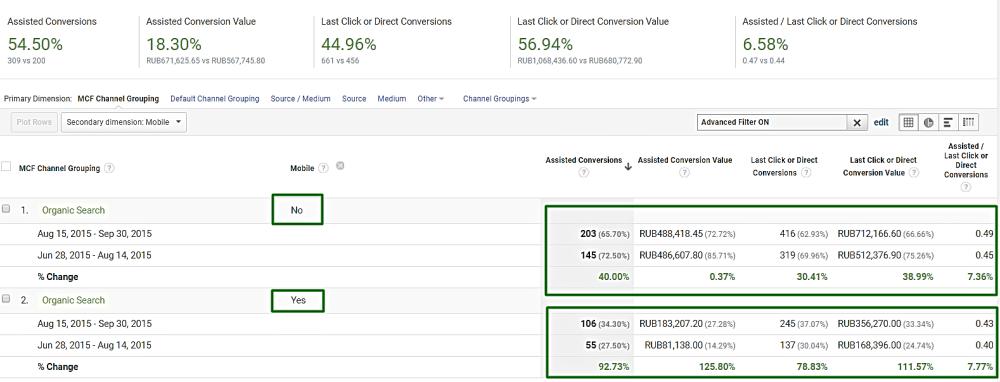Viewport: 1000px width, 382px height.
Task: Click the Assisted Conversion Value 18.30% summary
Action: (x=173, y=45)
